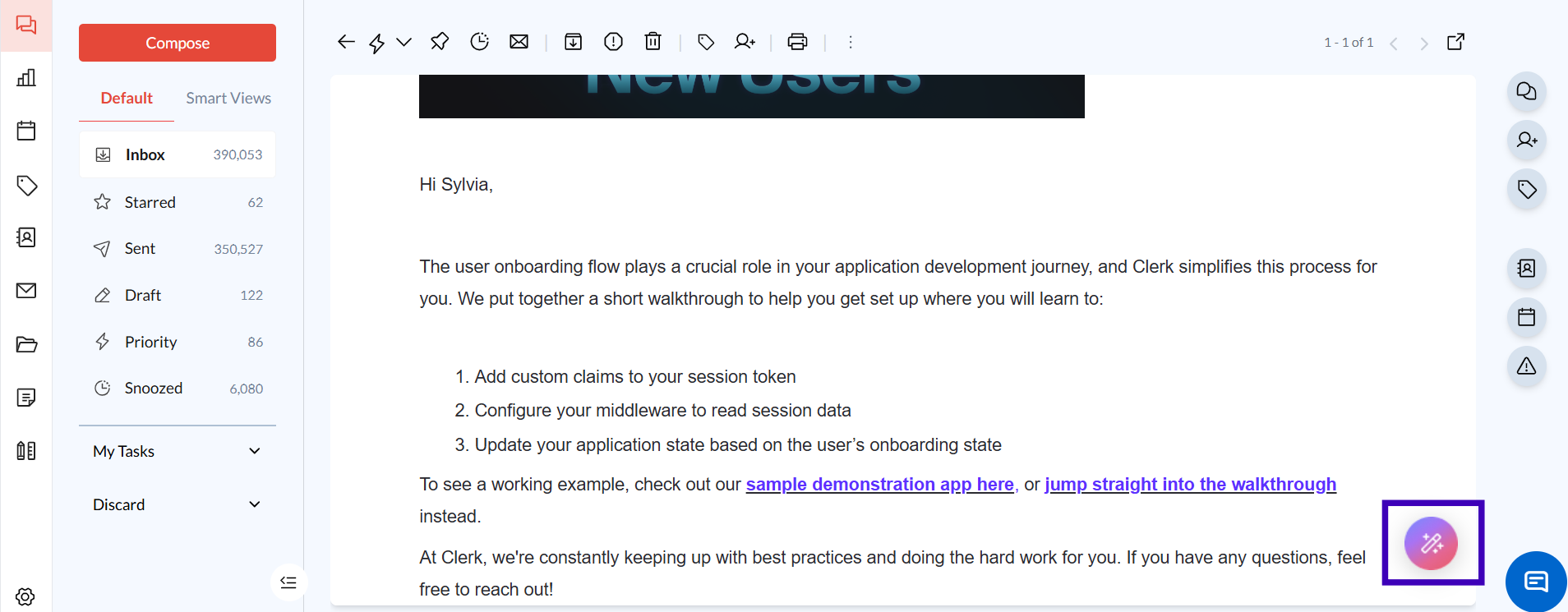Open the priority lightning dropdown arrow
The width and height of the screenshot is (1568, 612).
click(x=404, y=42)
